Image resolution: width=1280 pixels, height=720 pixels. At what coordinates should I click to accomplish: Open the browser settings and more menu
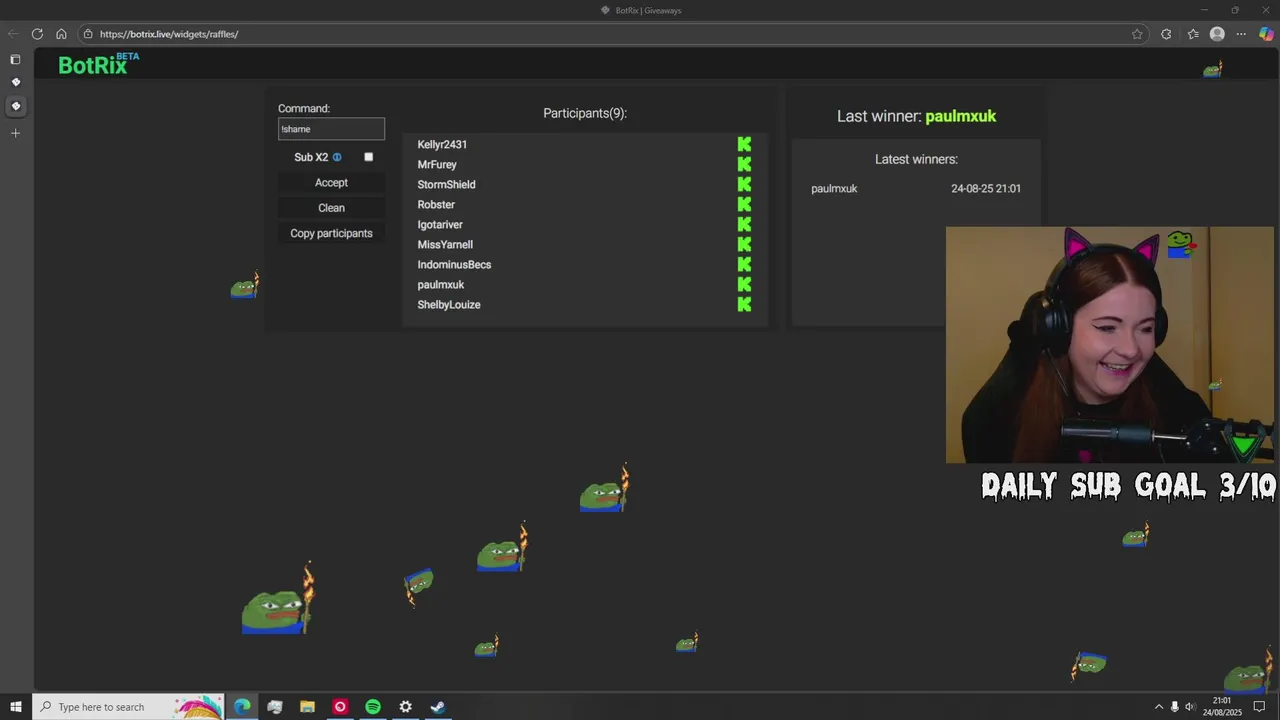tap(1242, 34)
